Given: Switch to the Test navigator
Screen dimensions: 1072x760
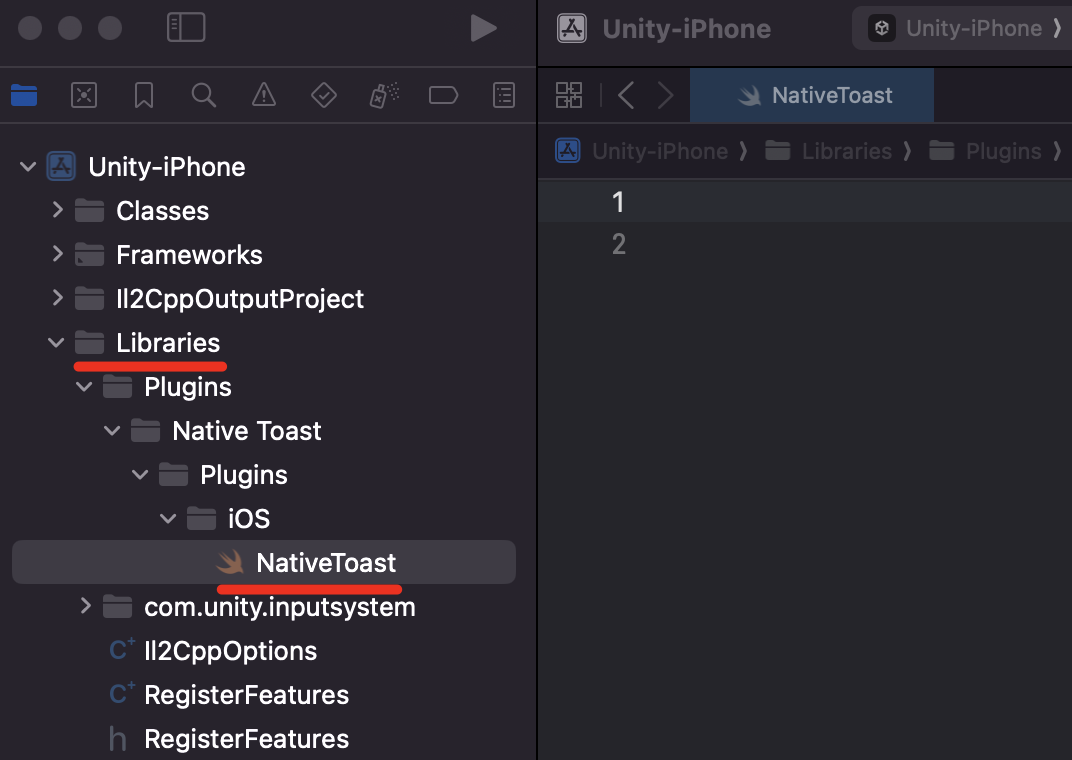Looking at the screenshot, I should coord(324,95).
